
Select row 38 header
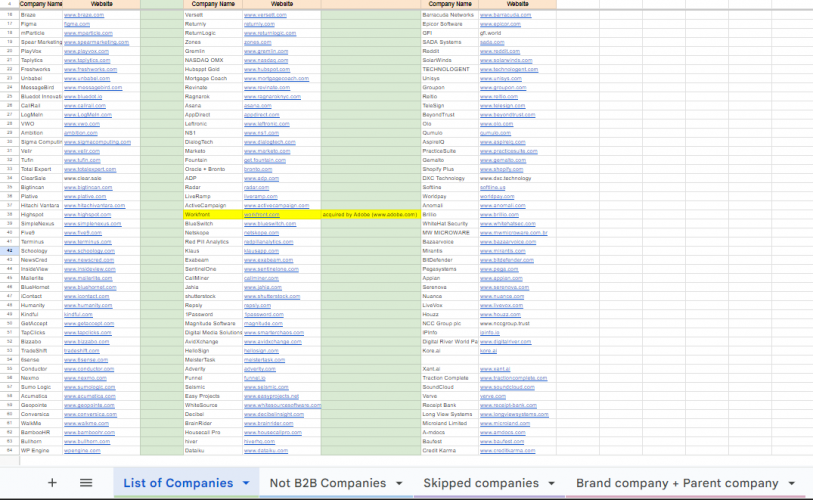(x=9, y=215)
